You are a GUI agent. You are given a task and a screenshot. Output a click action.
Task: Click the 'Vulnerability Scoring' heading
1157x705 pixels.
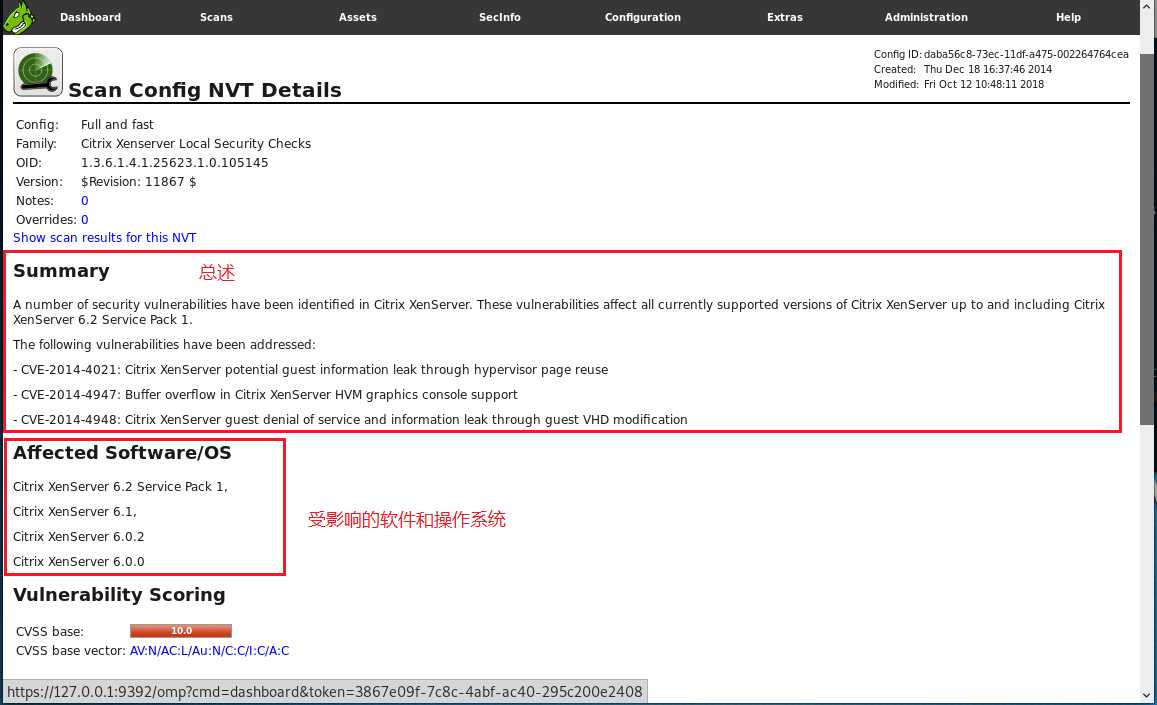pos(120,594)
